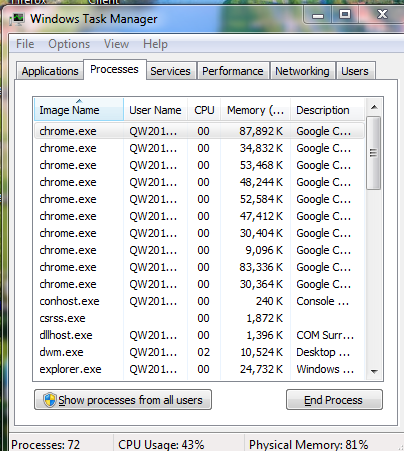This screenshot has width=404, height=451.
Task: Switch to the Services tab
Action: (170, 71)
